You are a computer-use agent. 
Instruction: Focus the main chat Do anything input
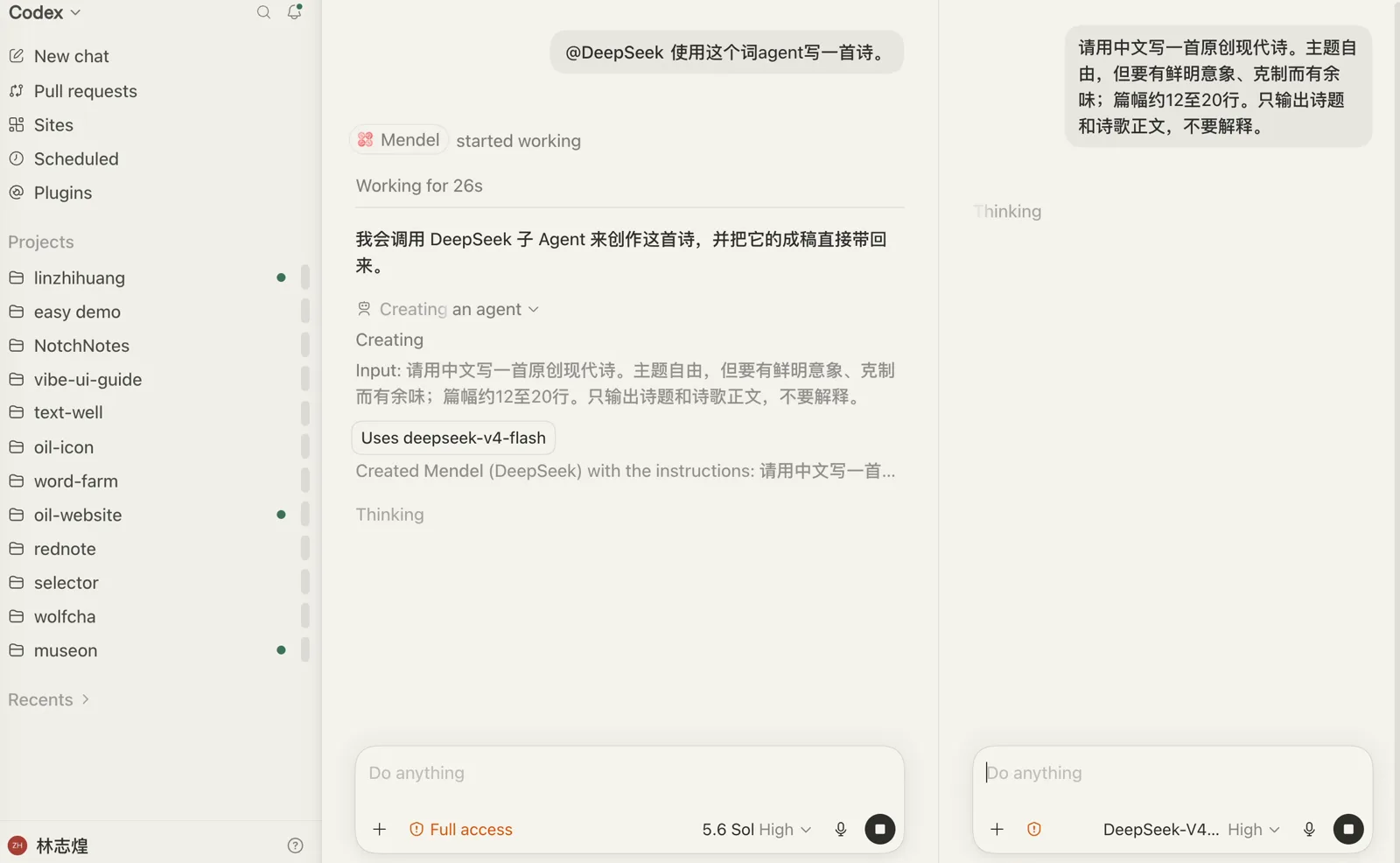click(629, 773)
